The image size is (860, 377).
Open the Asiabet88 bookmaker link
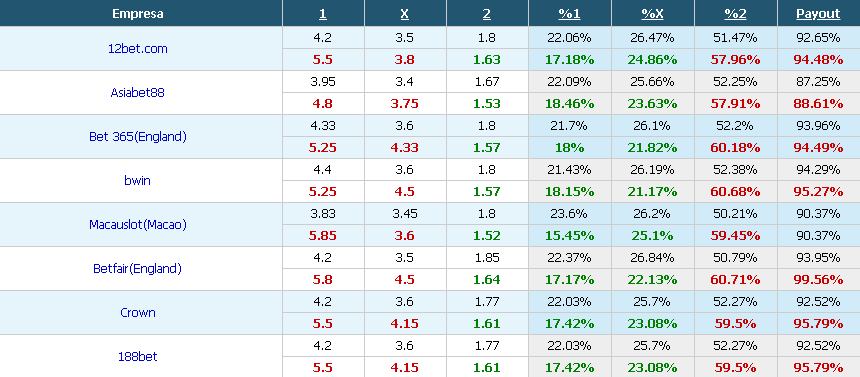point(138,93)
